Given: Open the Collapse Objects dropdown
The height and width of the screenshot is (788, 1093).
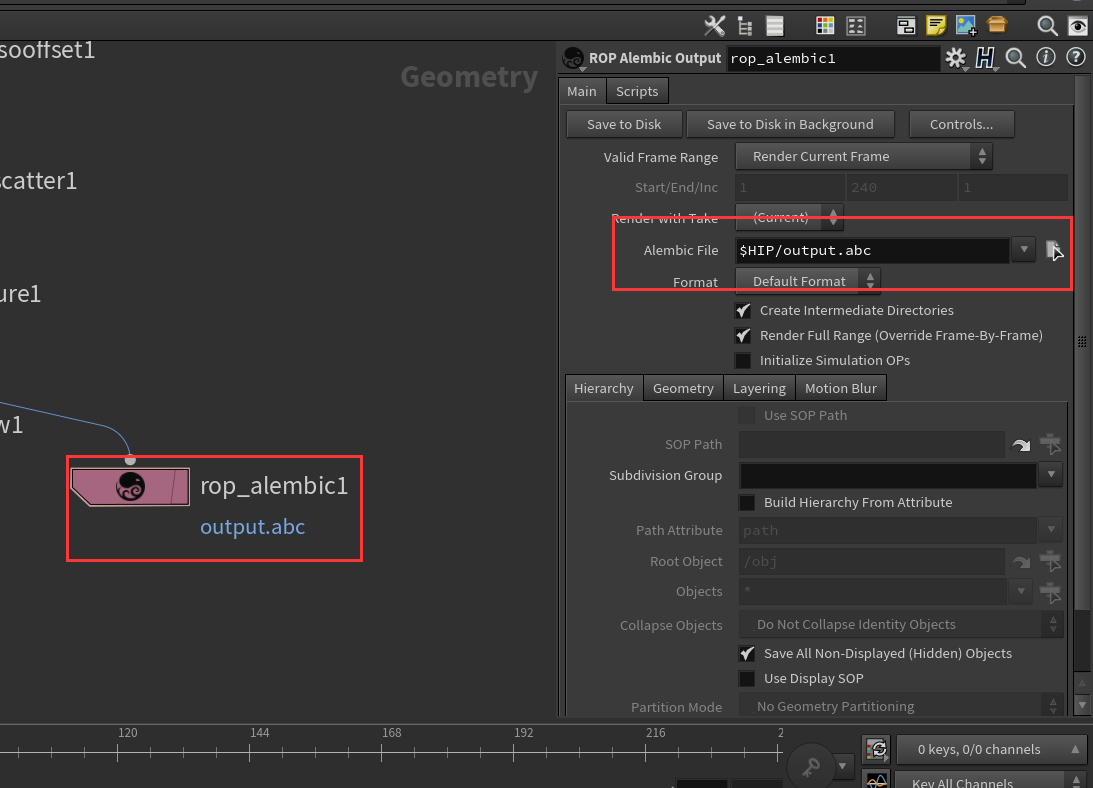Looking at the screenshot, I should click(898, 624).
